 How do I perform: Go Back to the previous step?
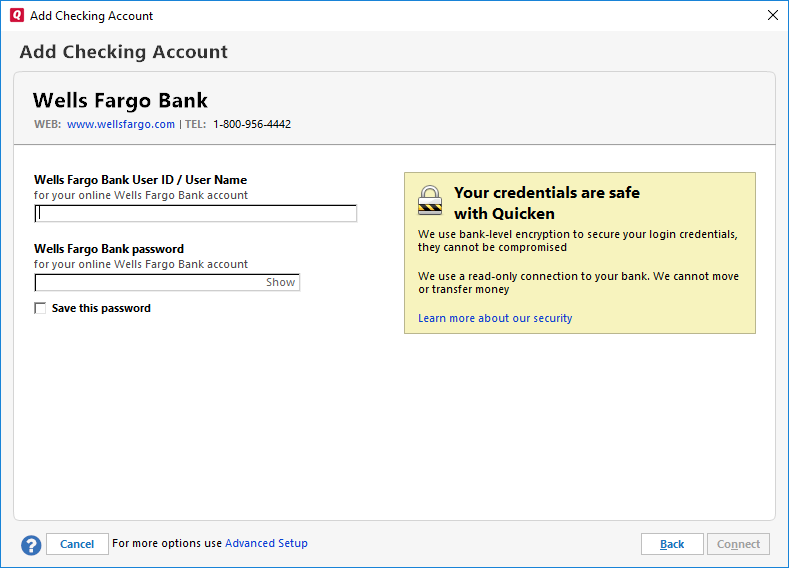point(672,544)
